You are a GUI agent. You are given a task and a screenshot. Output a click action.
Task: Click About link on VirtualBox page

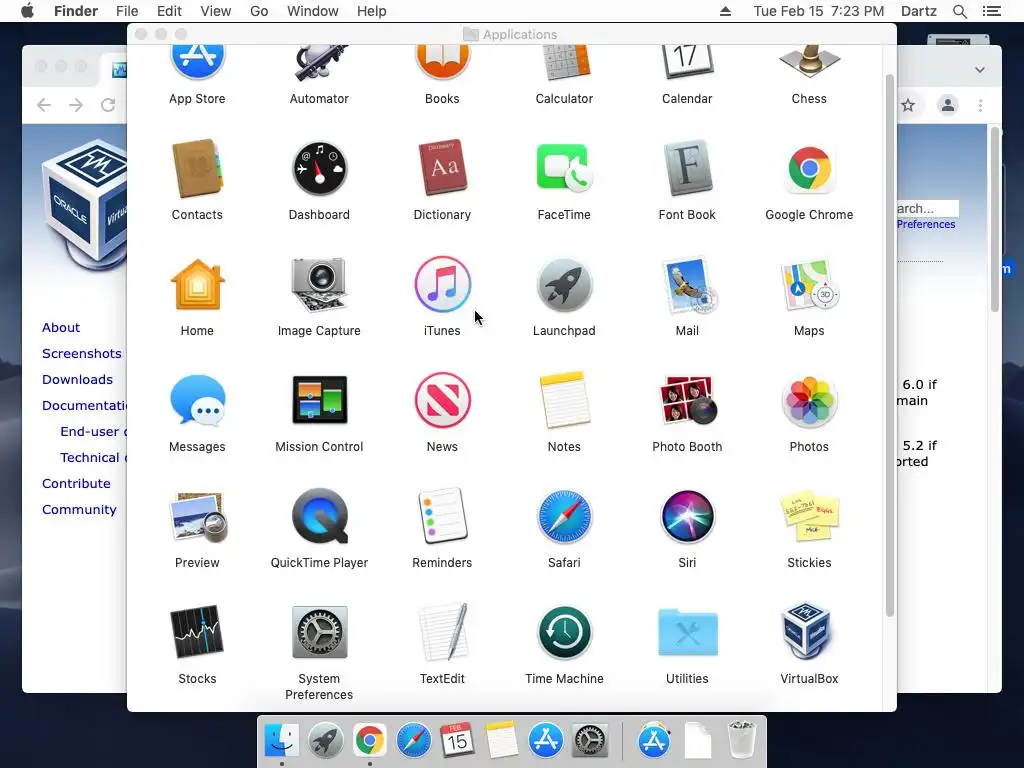point(61,327)
